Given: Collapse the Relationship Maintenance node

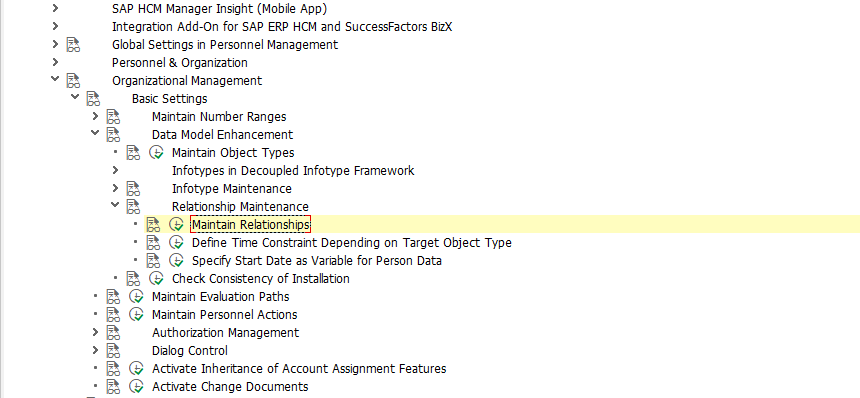Looking at the screenshot, I should [115, 206].
